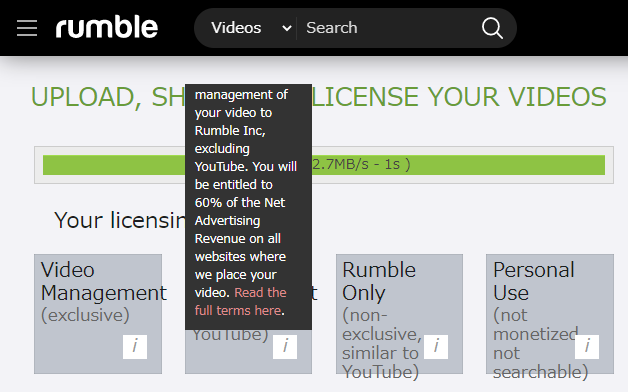Click the green upload progress bar
Screen dimensions: 628x392
click(x=324, y=165)
